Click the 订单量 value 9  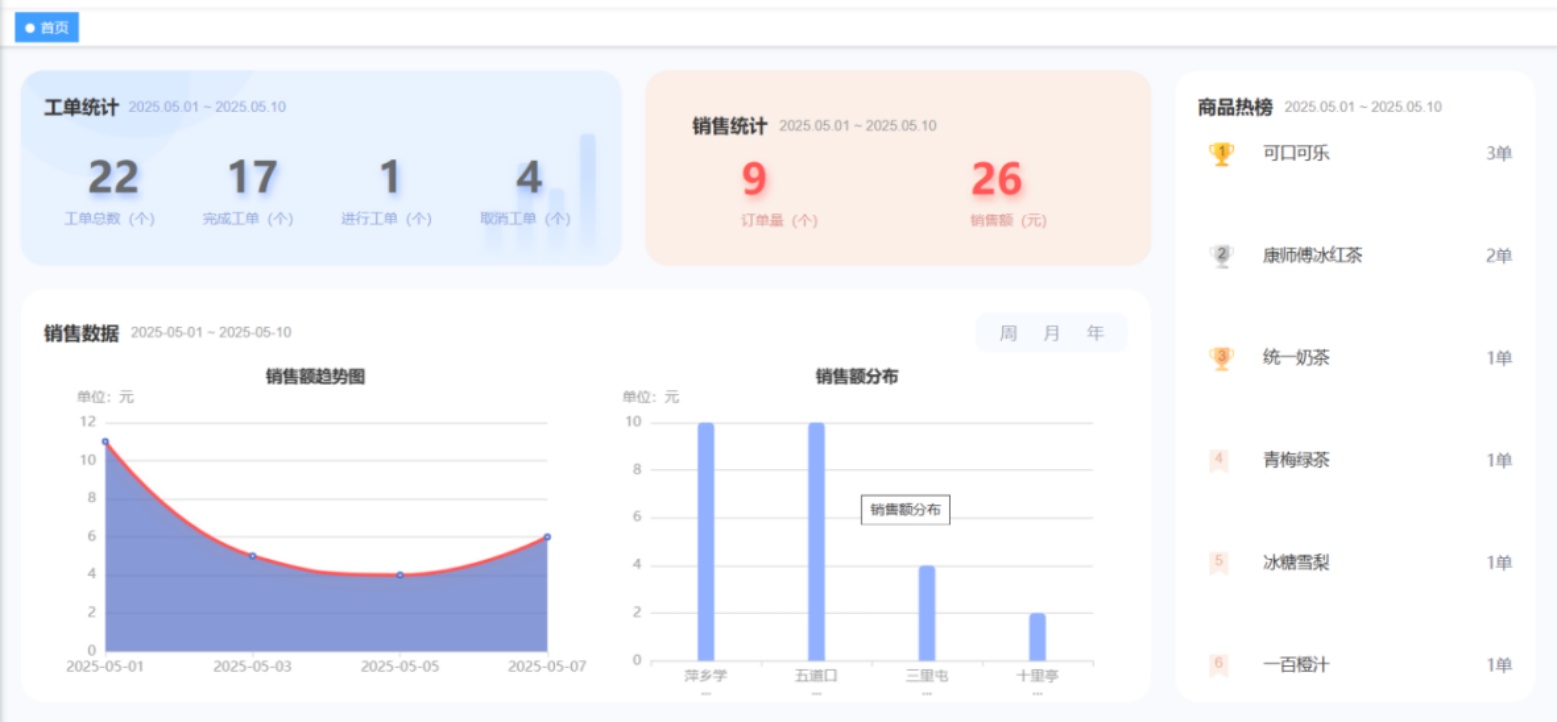(x=754, y=180)
